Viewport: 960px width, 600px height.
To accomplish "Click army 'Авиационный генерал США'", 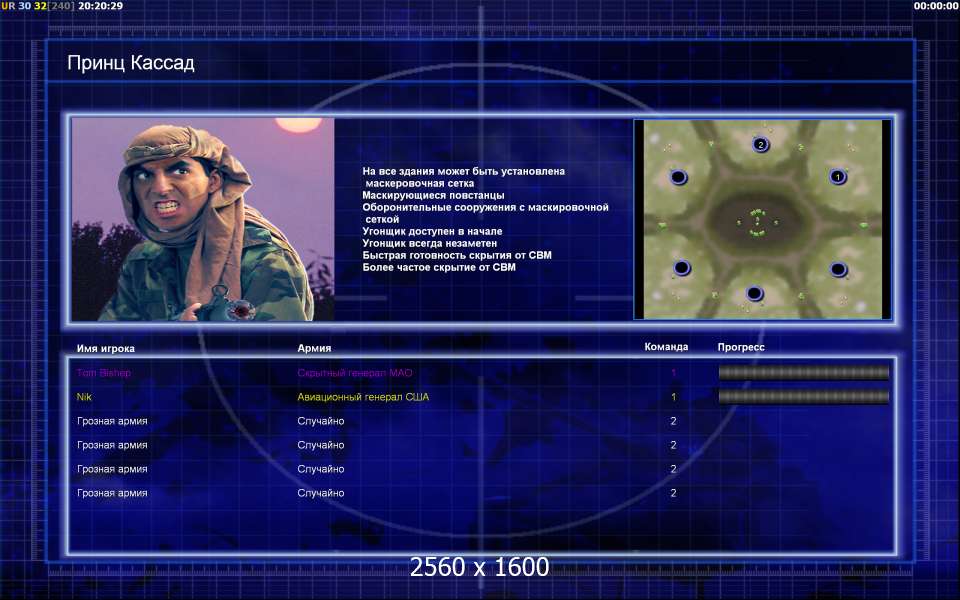I will click(363, 397).
